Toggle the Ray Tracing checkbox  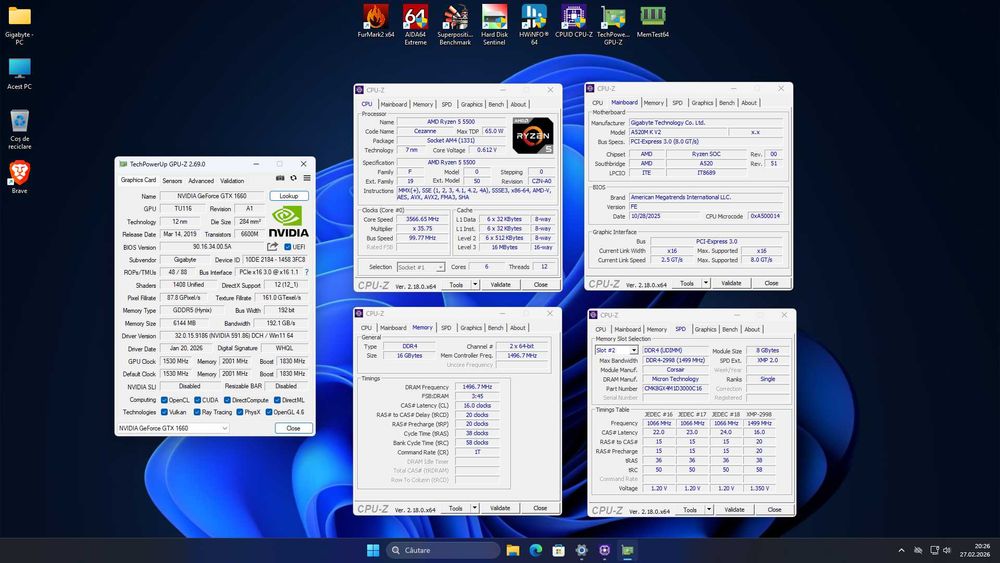click(x=198, y=413)
